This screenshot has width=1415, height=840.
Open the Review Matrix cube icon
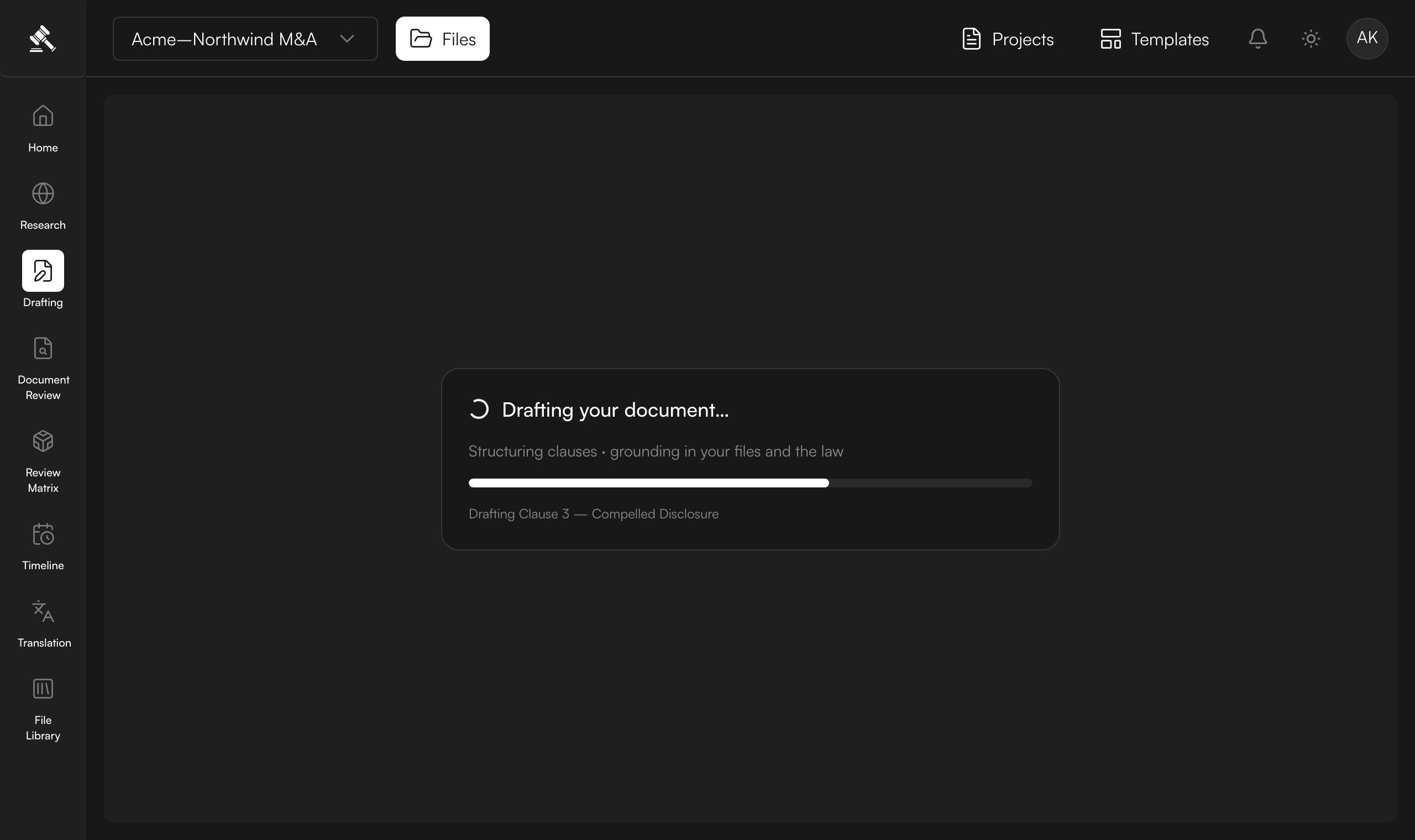tap(43, 441)
